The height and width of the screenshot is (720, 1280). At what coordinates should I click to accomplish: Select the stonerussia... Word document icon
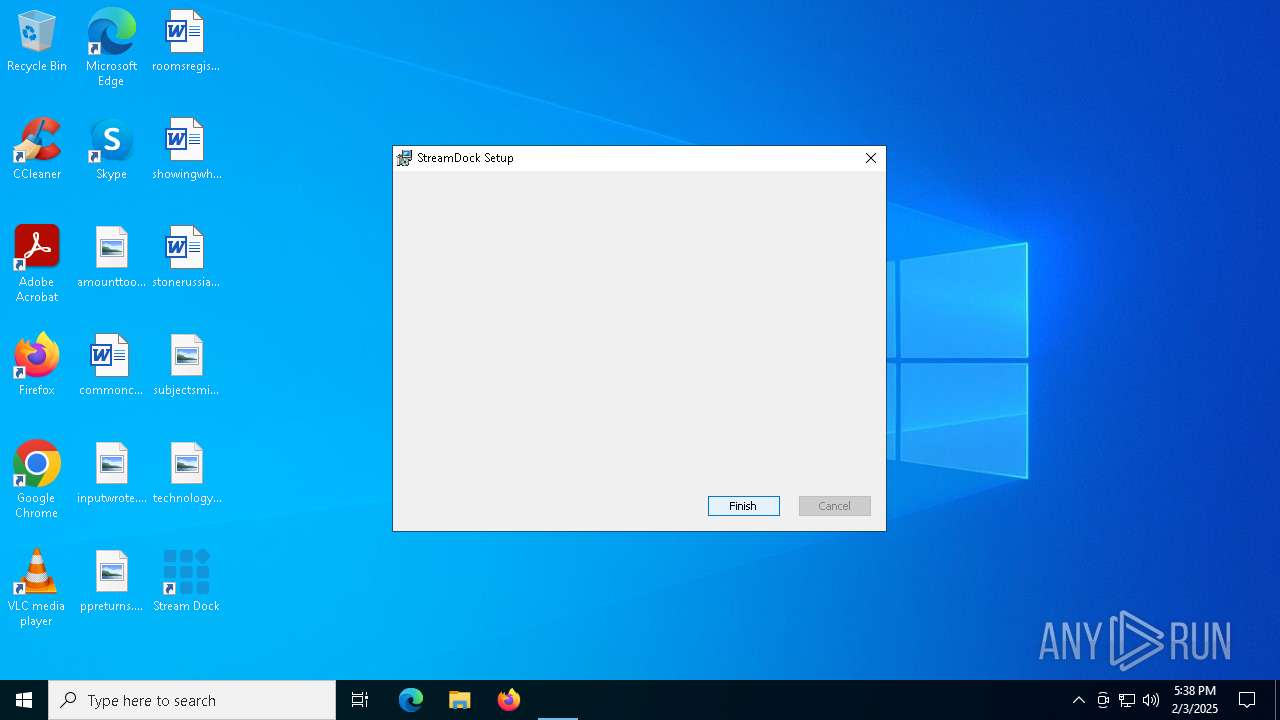(186, 257)
